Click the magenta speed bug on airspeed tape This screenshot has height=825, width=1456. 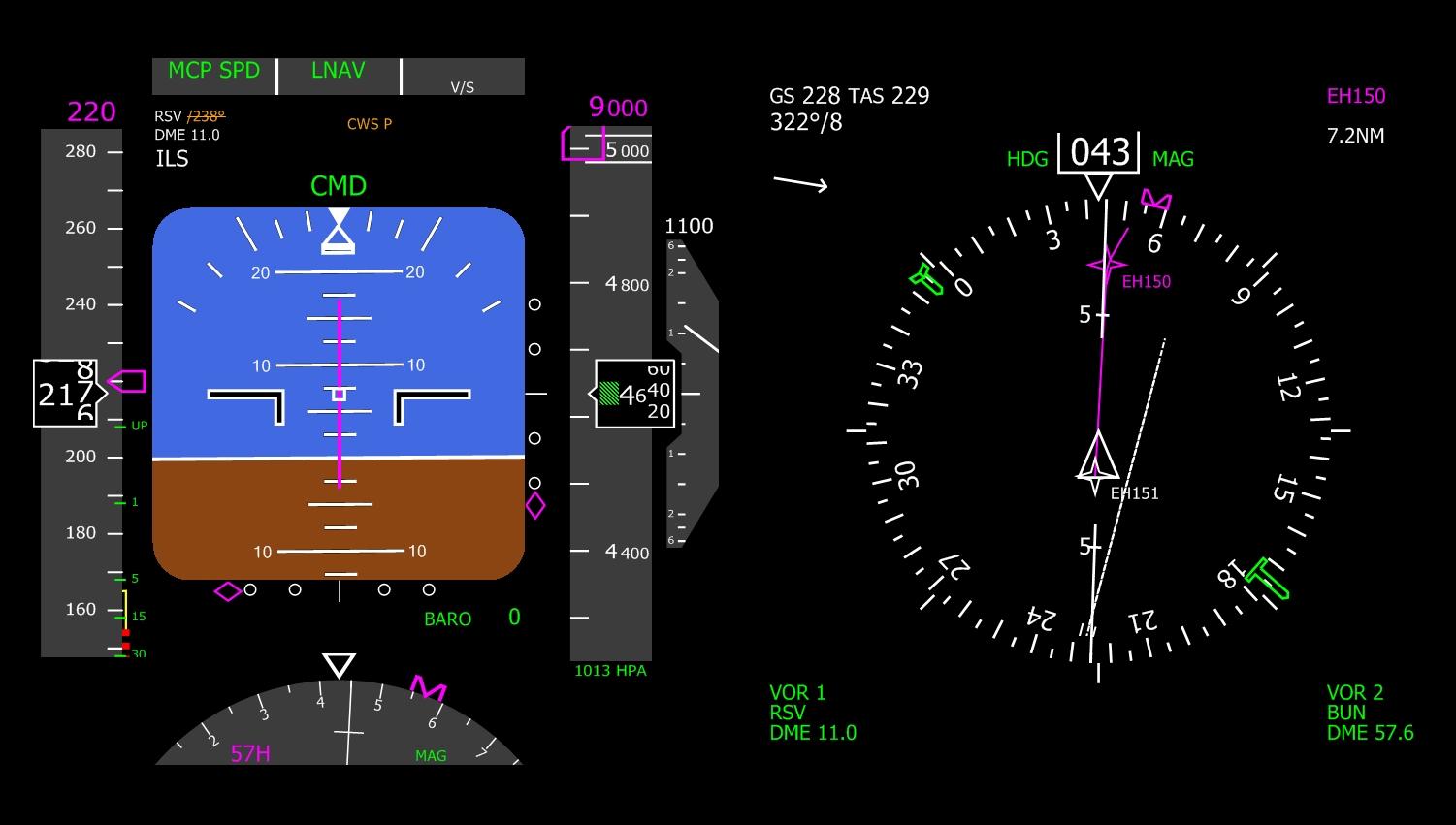click(x=127, y=381)
